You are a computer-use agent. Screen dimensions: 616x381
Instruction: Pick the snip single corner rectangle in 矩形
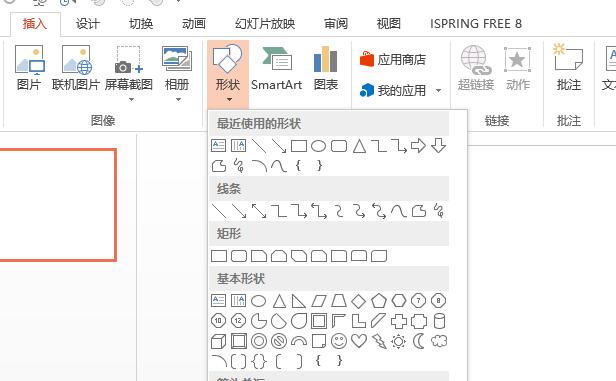pos(259,256)
